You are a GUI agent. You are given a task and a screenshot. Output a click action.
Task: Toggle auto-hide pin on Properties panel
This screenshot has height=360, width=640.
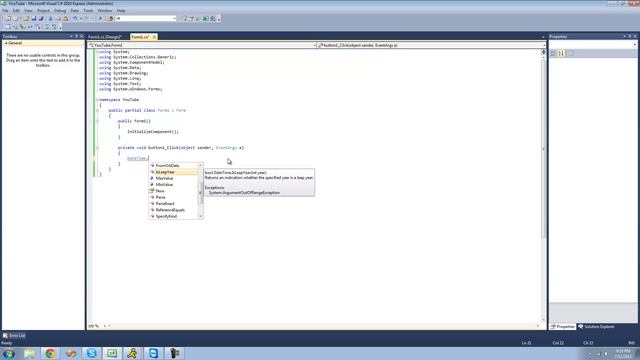click(x=630, y=36)
